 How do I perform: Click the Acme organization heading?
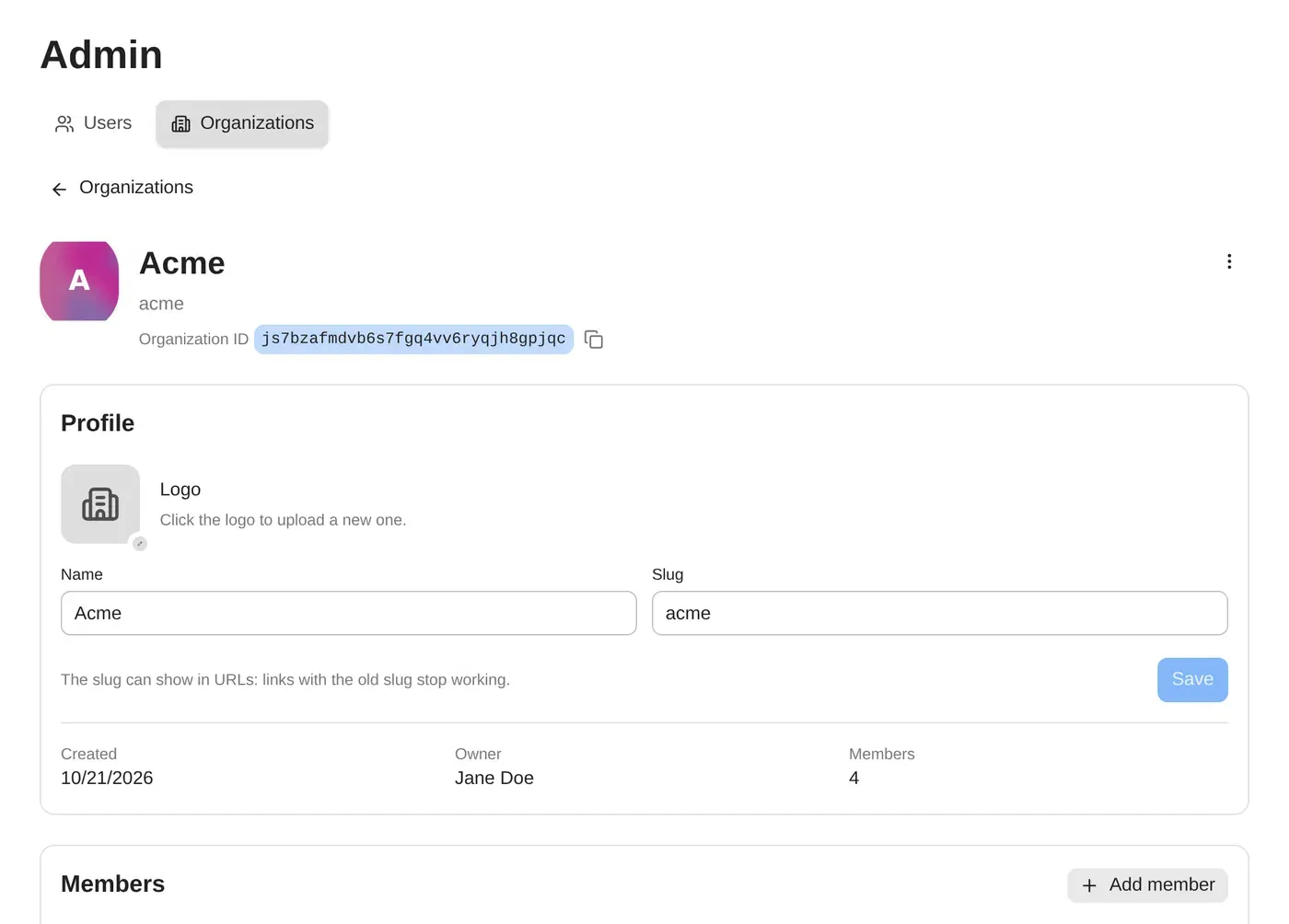tap(182, 263)
